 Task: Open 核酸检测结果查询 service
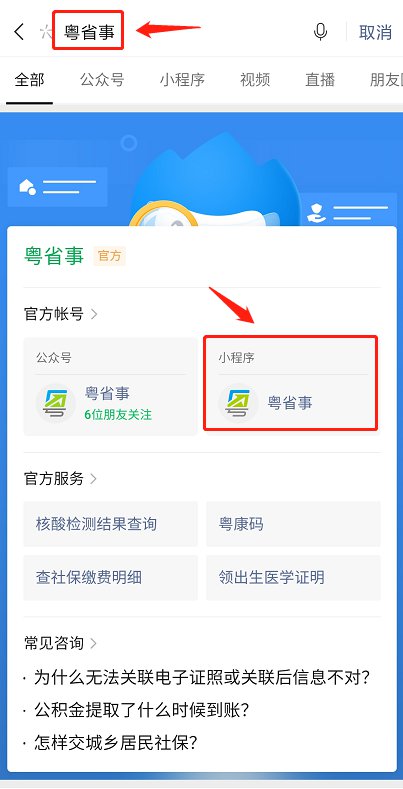coord(111,524)
